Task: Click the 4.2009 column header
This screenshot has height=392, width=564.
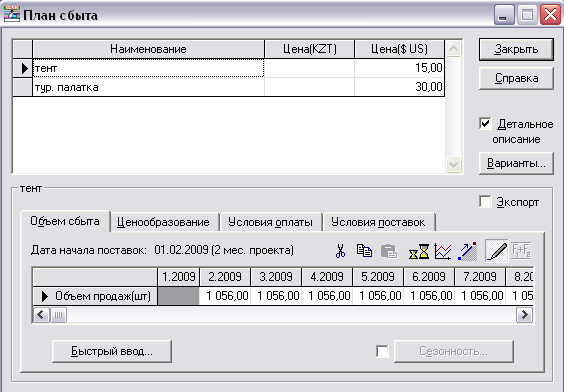Action: (x=327, y=277)
